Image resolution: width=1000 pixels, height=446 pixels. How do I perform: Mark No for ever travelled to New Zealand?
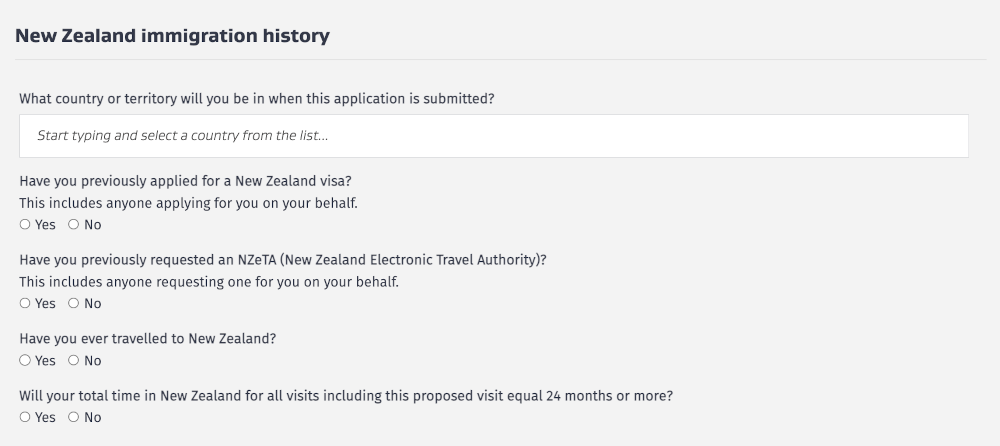73,361
